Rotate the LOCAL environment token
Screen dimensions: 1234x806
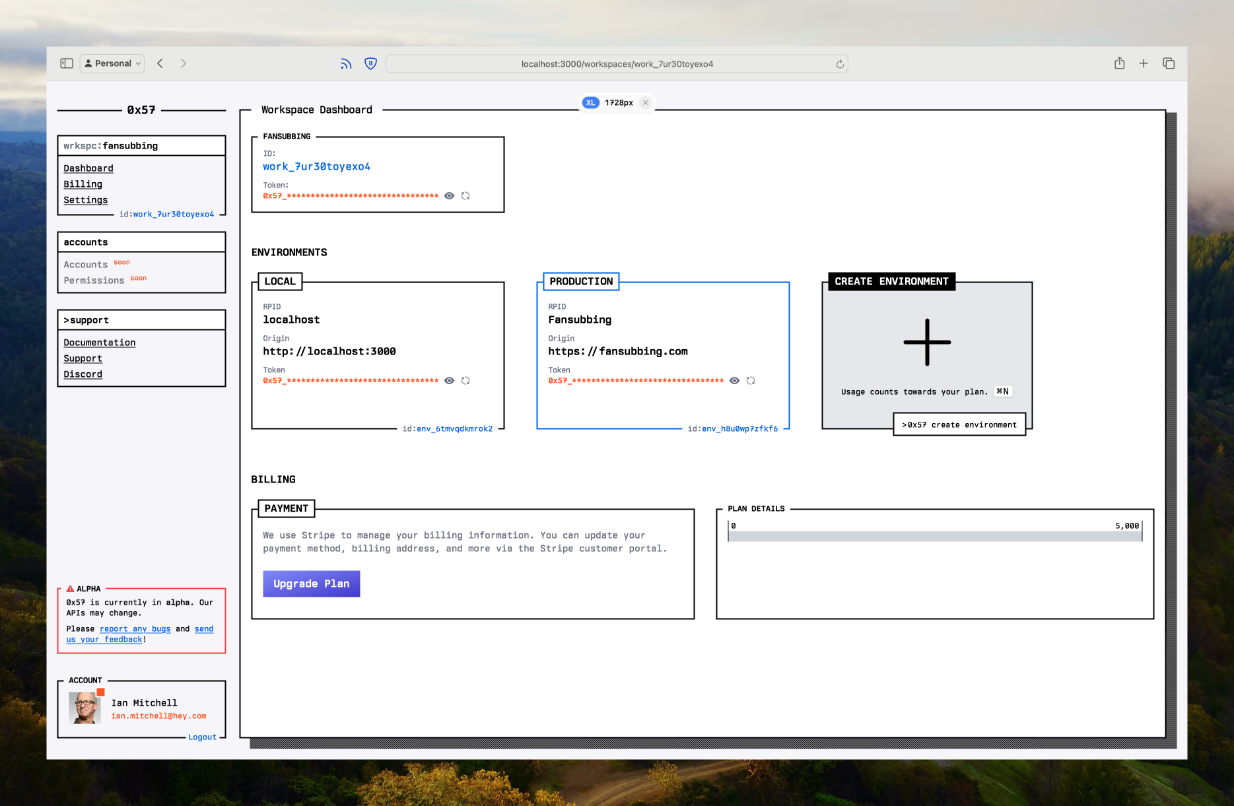coord(466,381)
